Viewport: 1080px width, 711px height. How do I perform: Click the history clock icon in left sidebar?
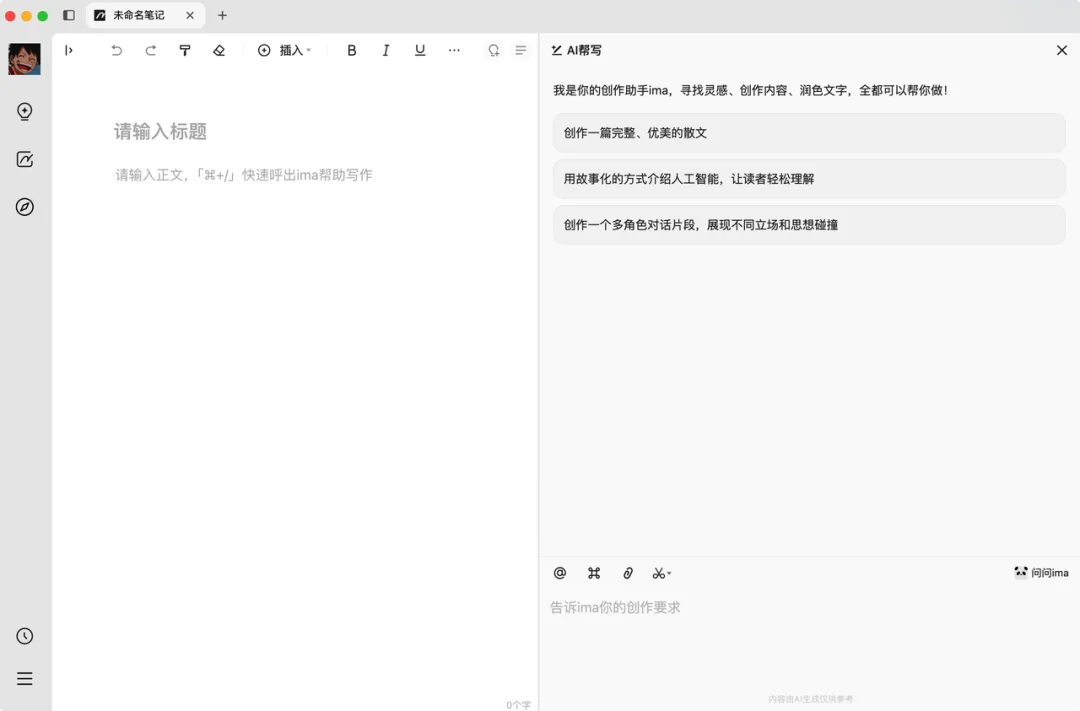click(x=24, y=636)
